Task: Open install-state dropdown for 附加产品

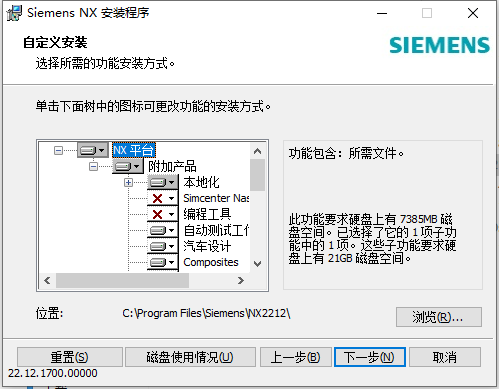Action: [x=128, y=166]
